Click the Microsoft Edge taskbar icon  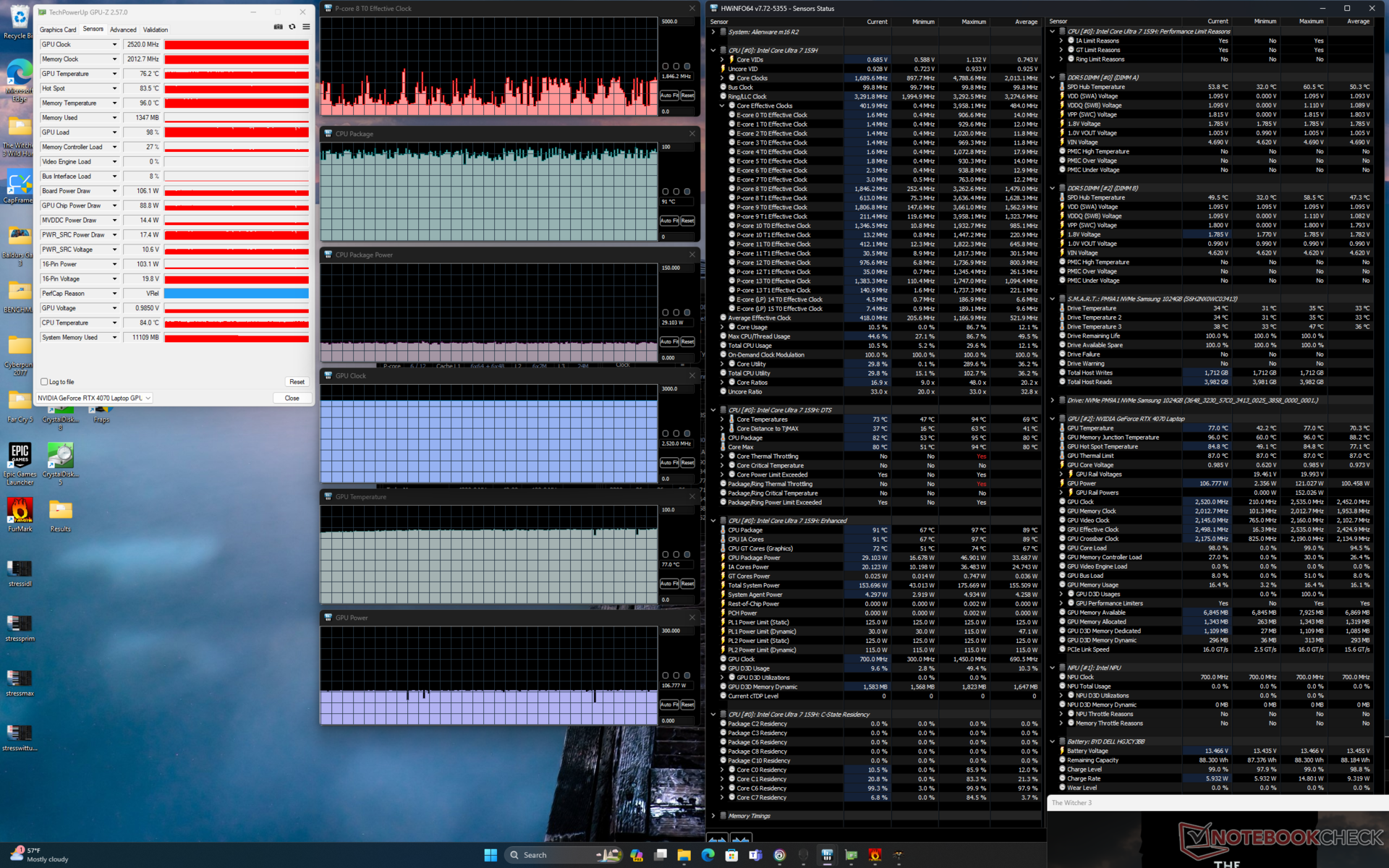[x=708, y=855]
